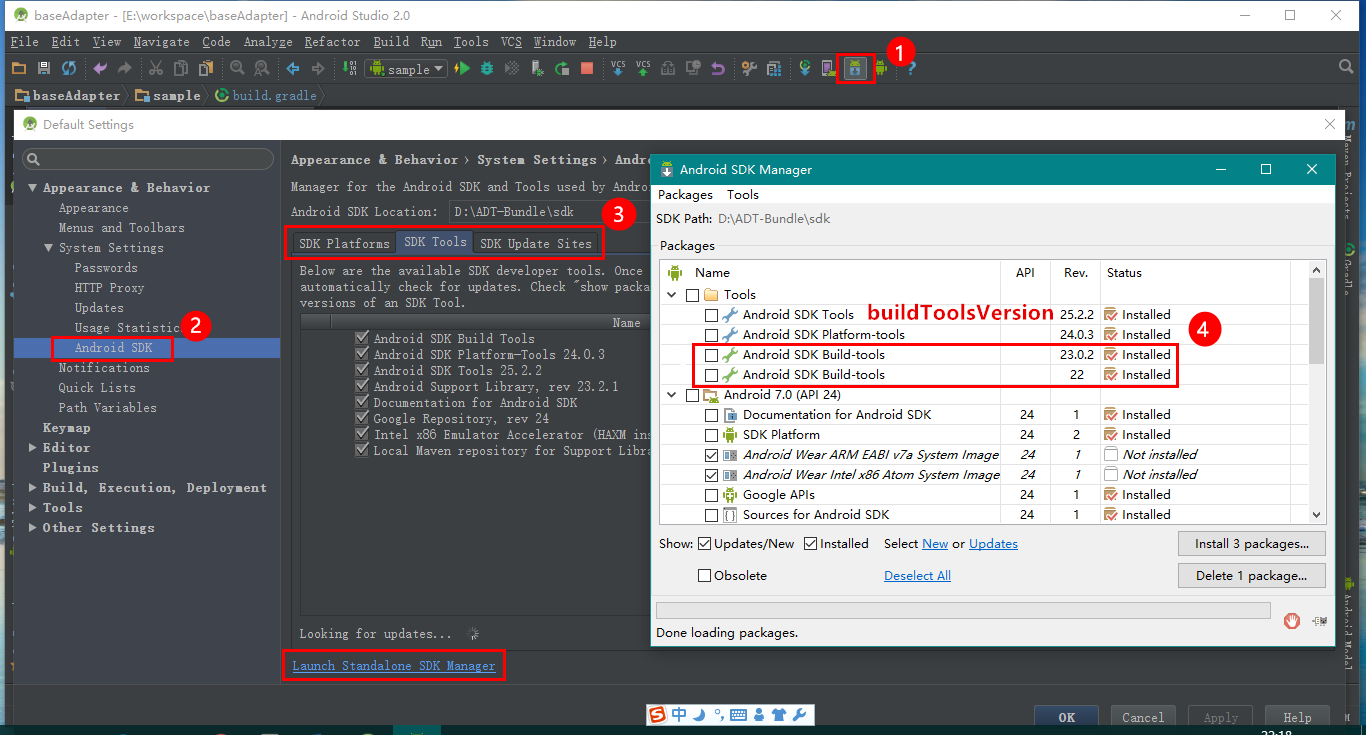Click Launch Standalone SDK Manager link
1366x735 pixels.
[x=393, y=665]
